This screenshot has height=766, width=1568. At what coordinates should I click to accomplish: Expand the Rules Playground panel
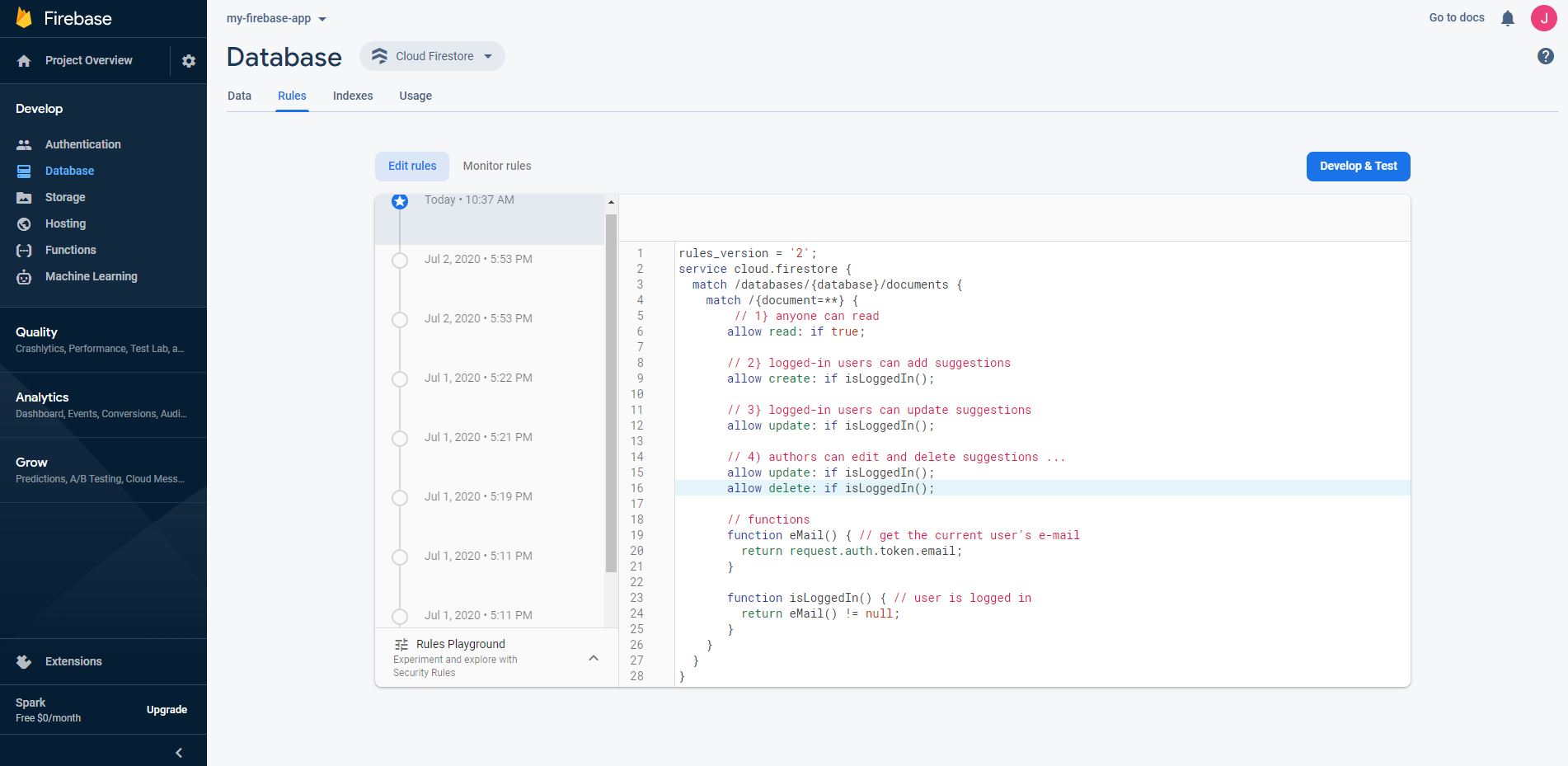click(593, 658)
